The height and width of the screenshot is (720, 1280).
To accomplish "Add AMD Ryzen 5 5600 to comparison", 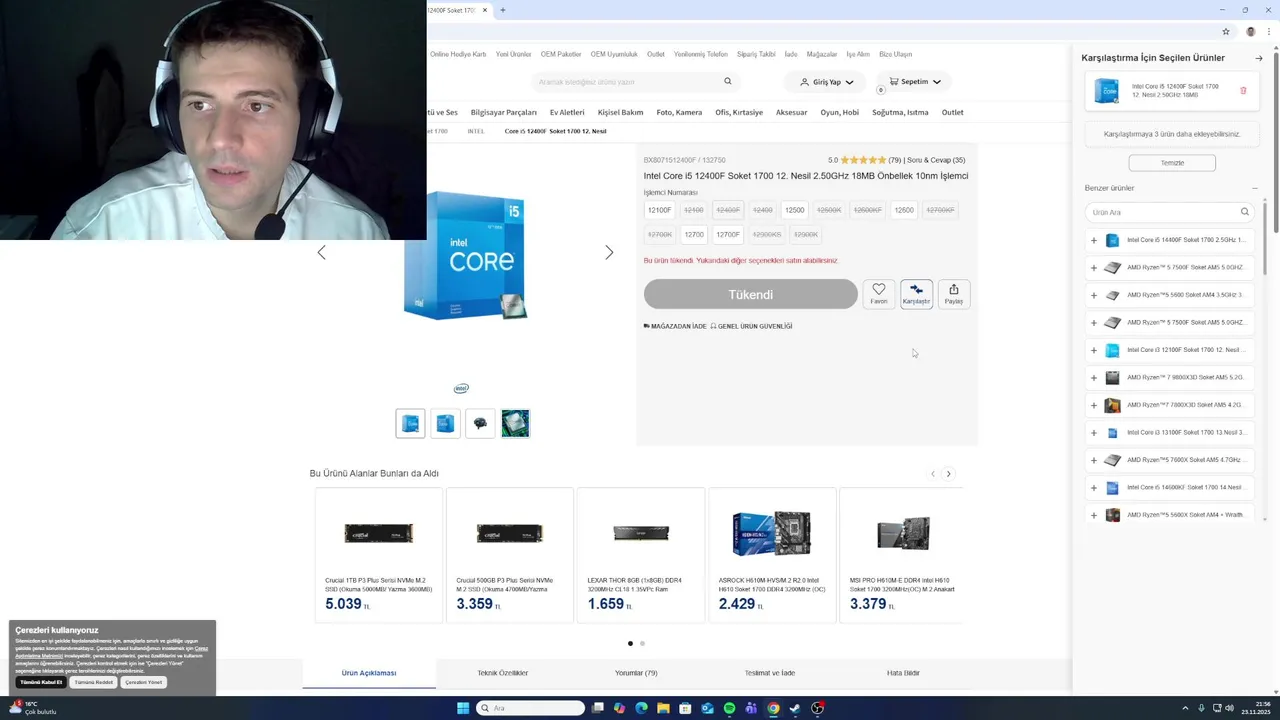I will pos(1093,295).
